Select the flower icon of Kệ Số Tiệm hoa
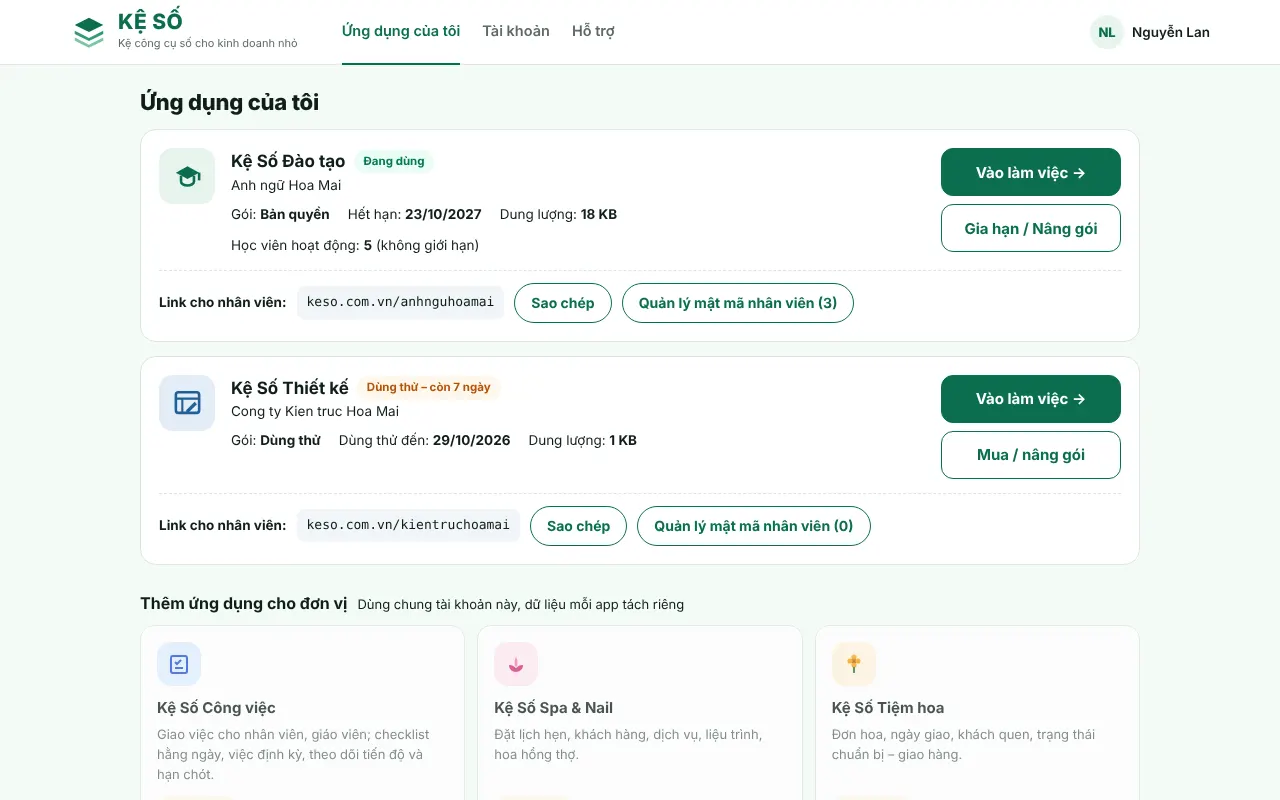1280x800 pixels. (x=854, y=664)
